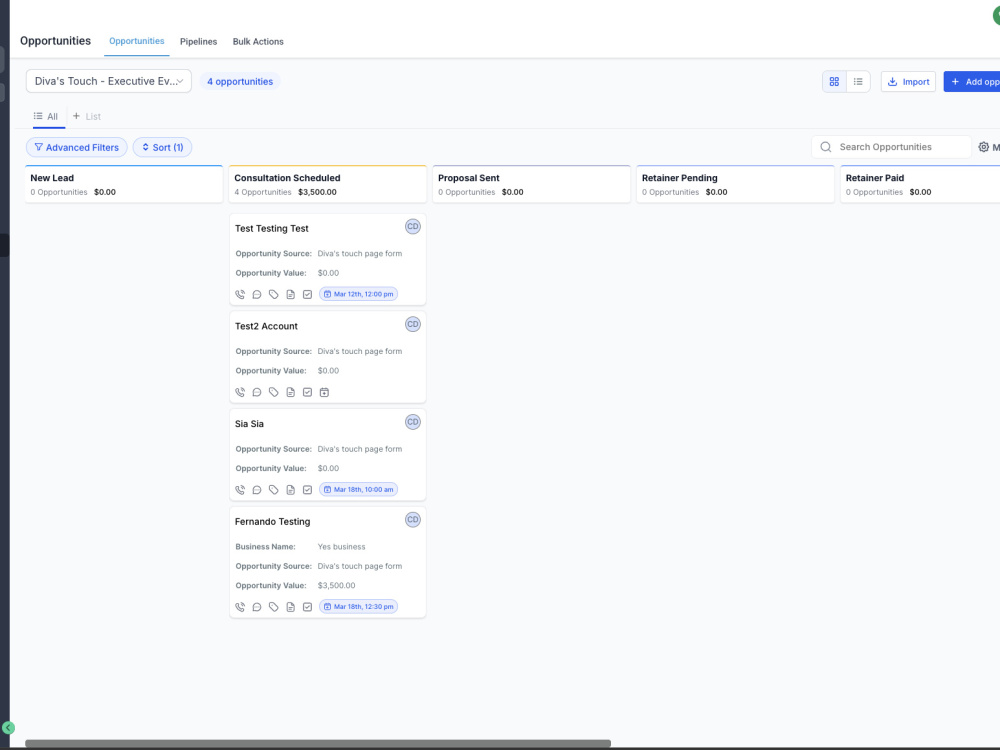
Task: Open notes icon on Fernando Testing card
Action: [x=290, y=607]
